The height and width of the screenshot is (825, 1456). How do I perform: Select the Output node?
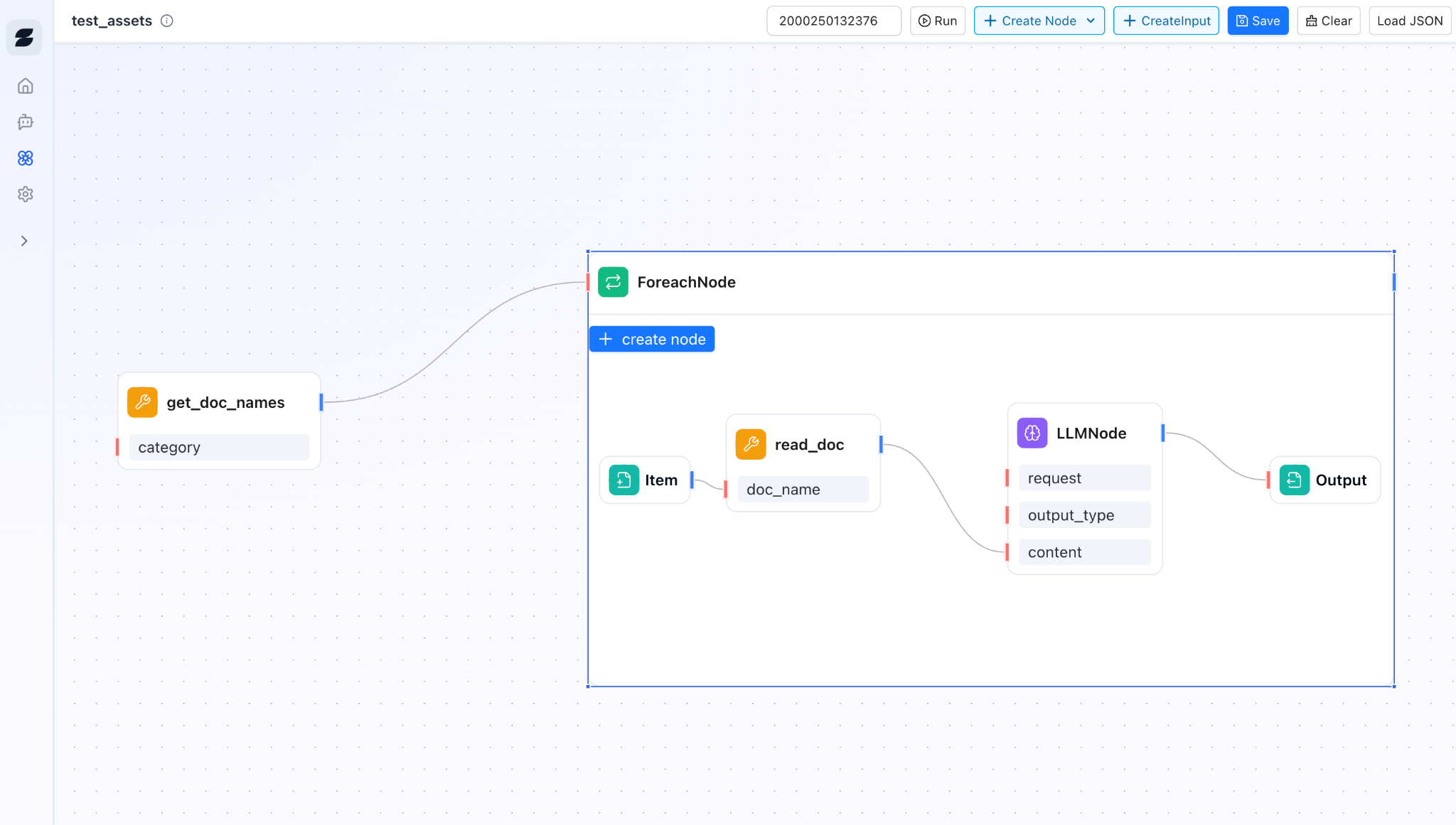coord(1325,480)
